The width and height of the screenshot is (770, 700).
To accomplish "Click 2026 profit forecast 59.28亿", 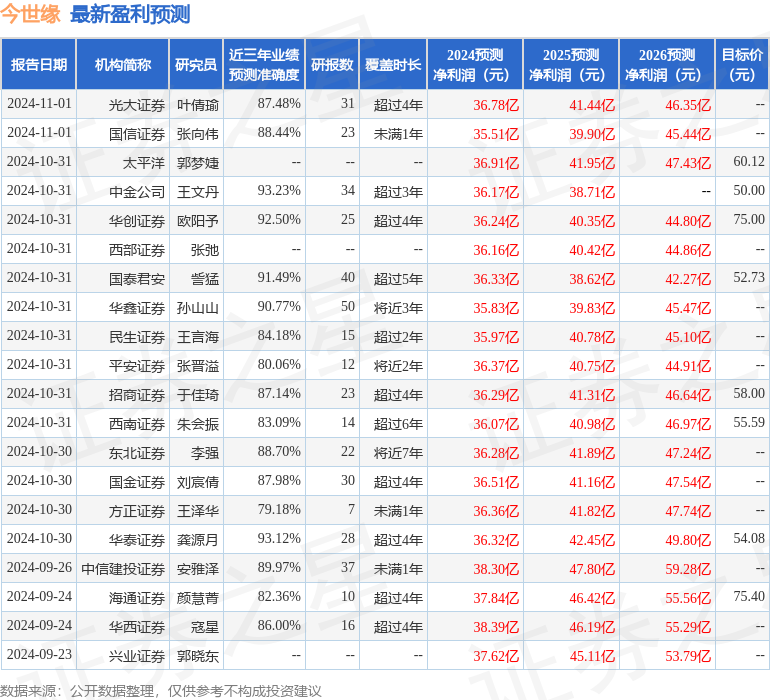I will click(x=688, y=569).
